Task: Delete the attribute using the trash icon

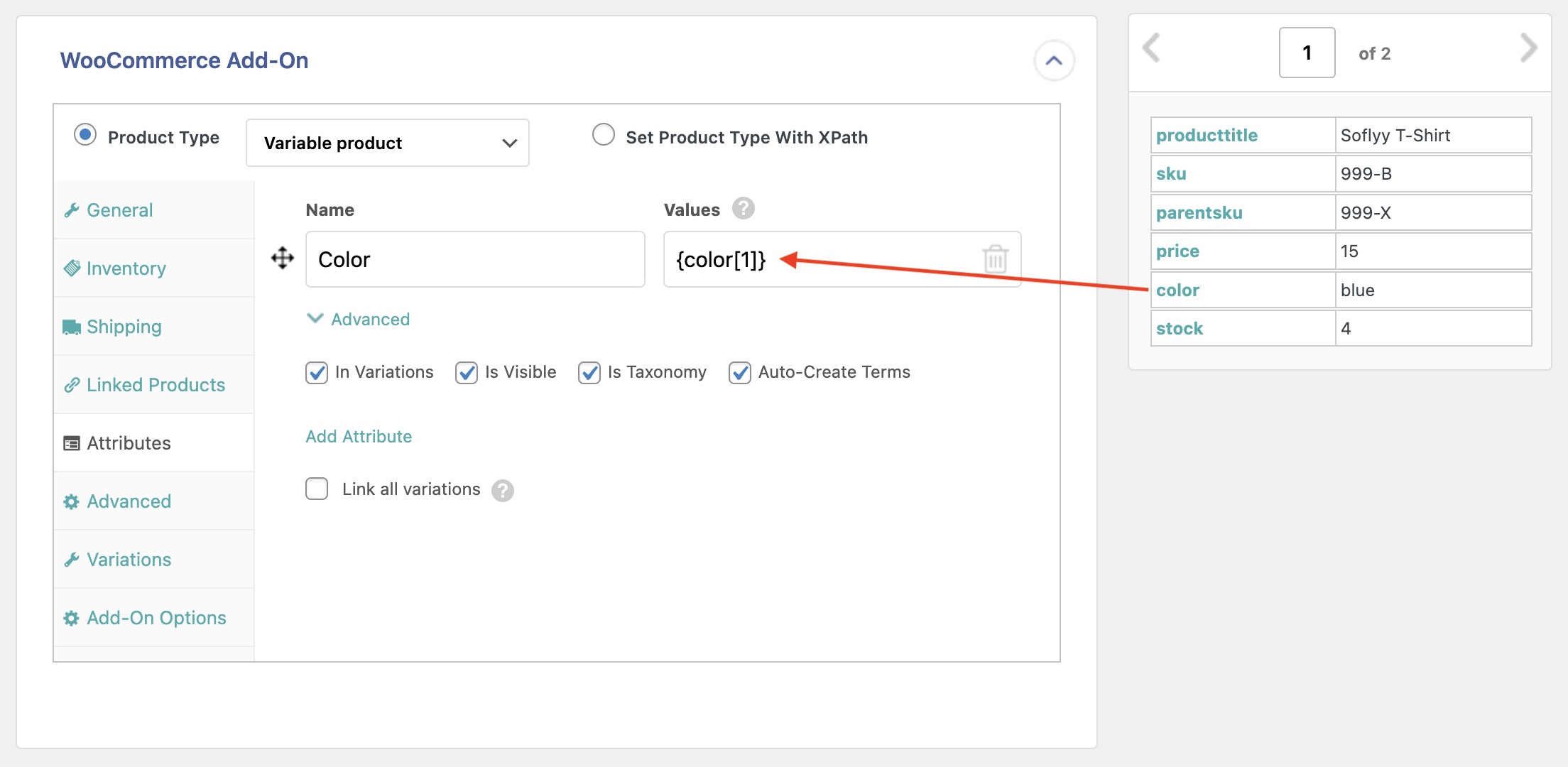Action: [x=995, y=259]
